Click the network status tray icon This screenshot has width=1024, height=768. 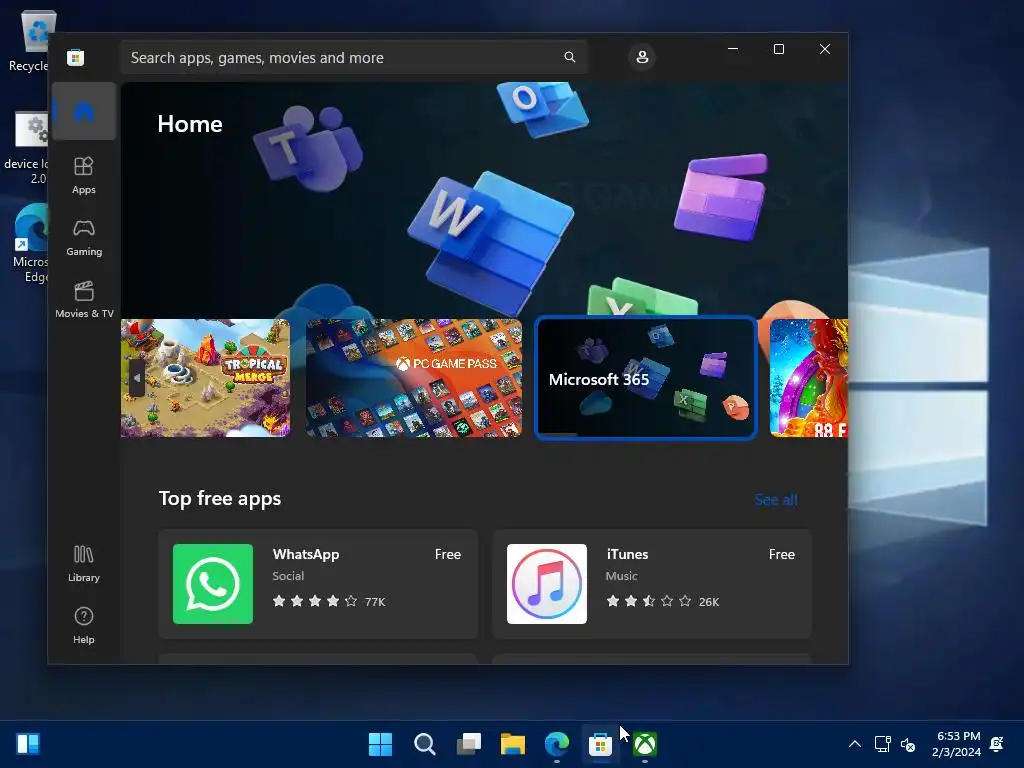[x=882, y=744]
